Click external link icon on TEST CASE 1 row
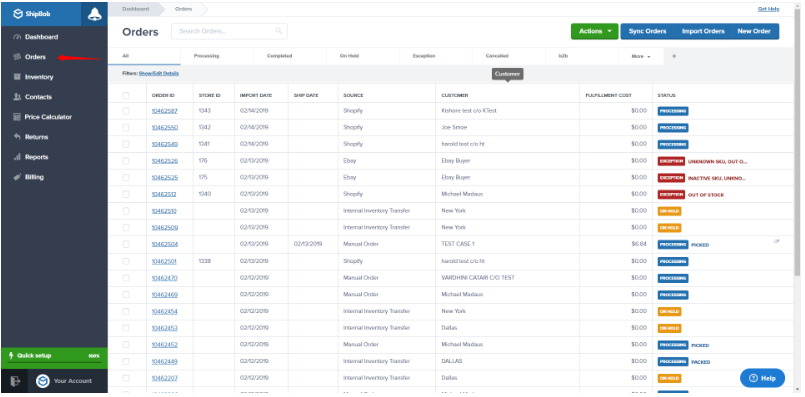805x397 pixels. (777, 241)
